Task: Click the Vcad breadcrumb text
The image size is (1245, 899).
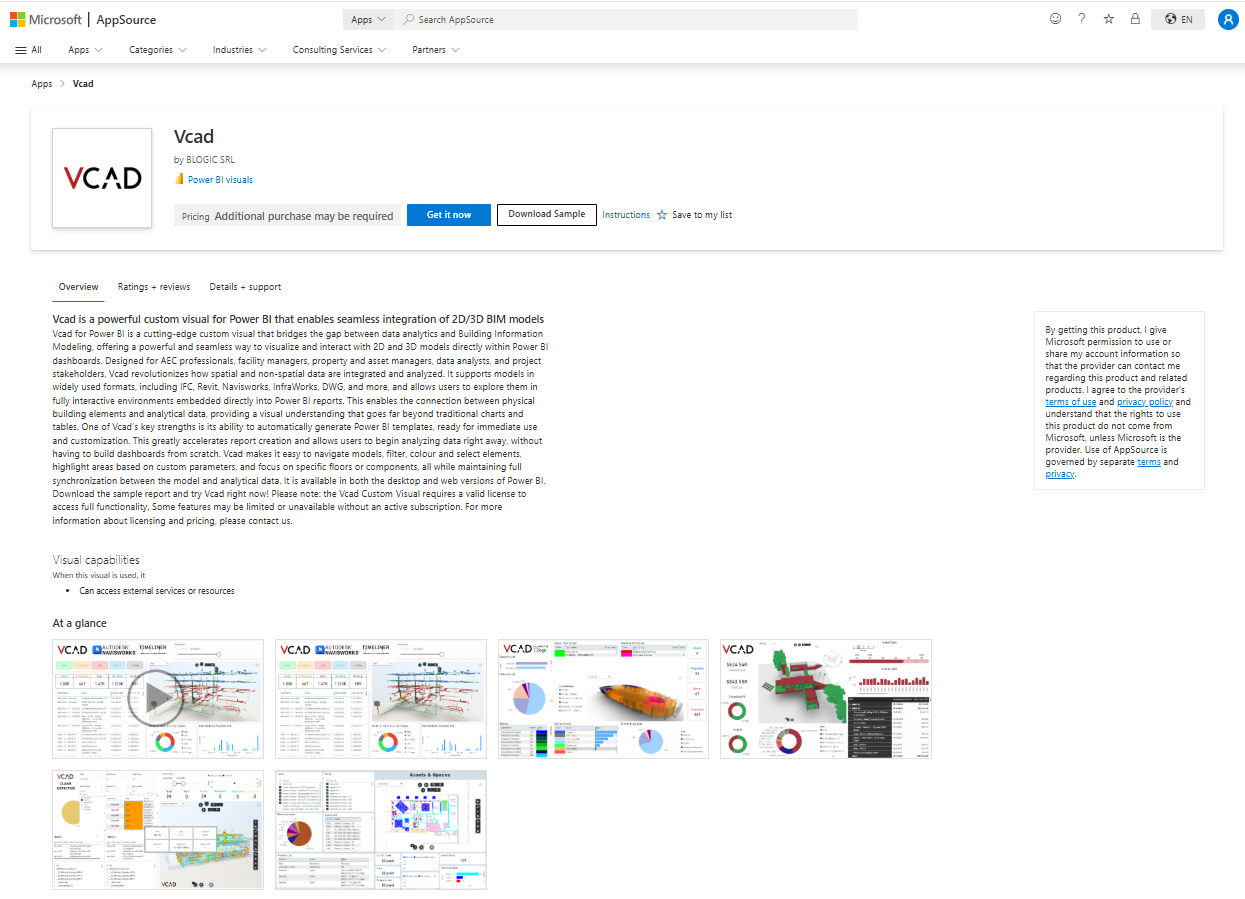Action: [83, 84]
